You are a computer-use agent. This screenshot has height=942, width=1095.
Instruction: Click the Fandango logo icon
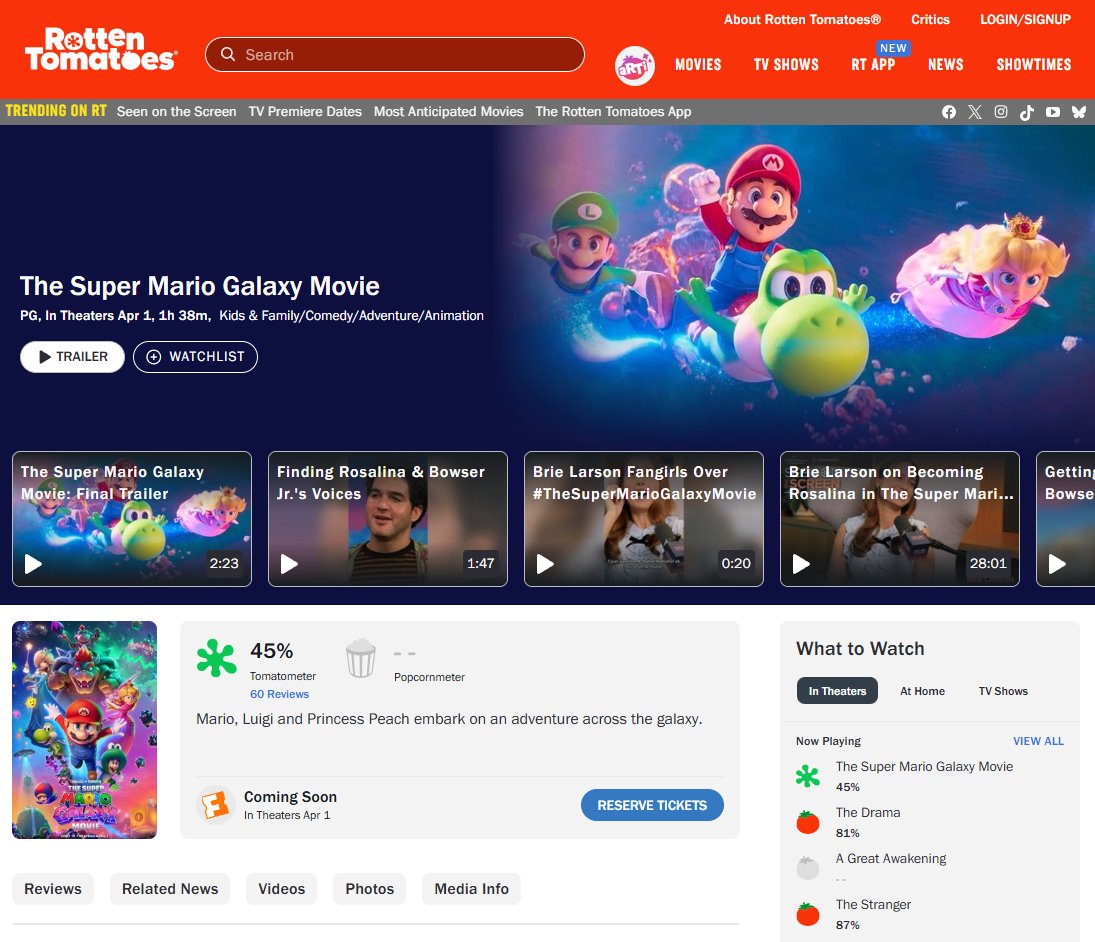(x=215, y=805)
